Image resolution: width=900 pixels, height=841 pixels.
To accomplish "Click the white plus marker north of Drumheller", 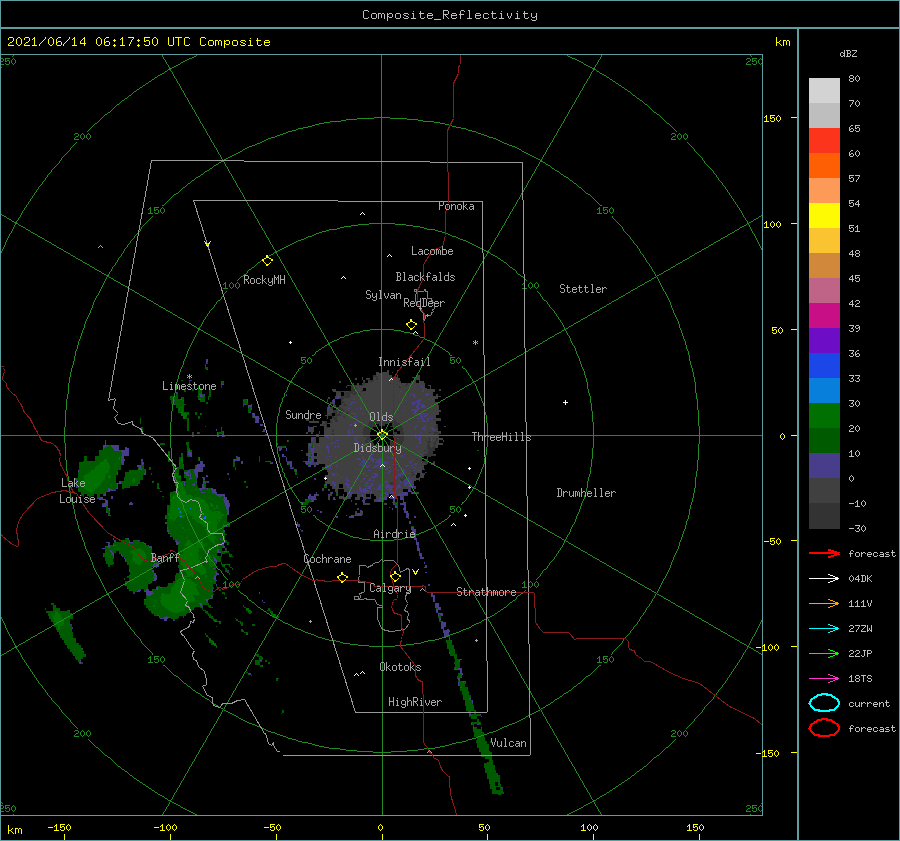I will pyautogui.click(x=565, y=402).
